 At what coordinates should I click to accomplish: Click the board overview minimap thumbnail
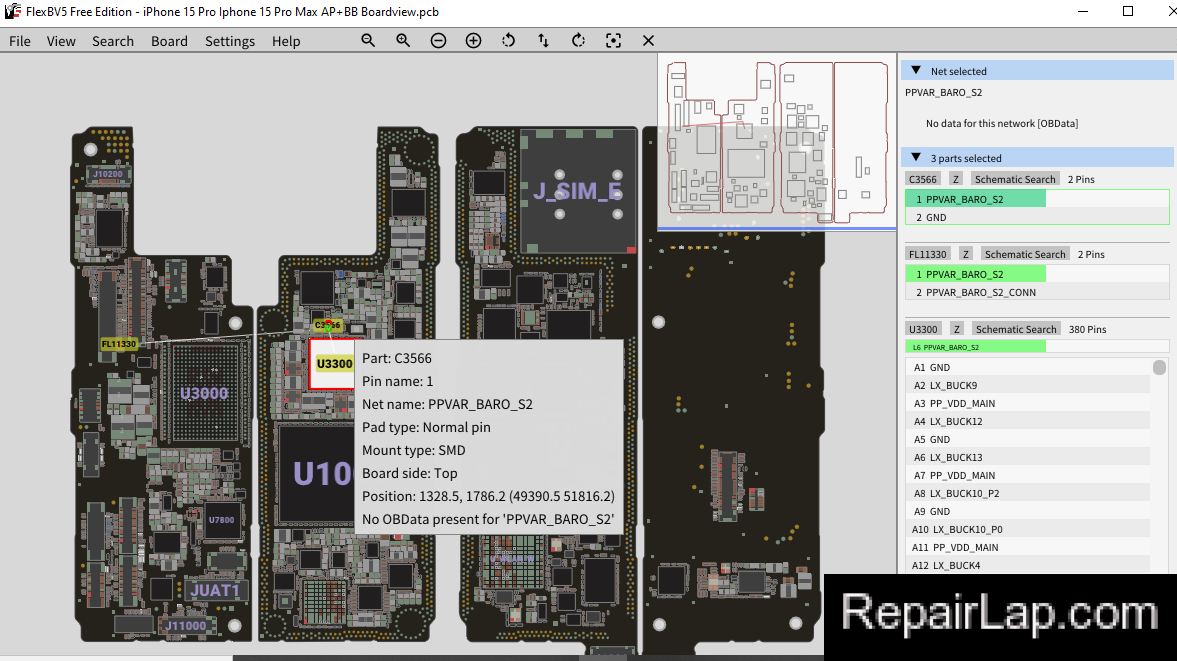[x=777, y=141]
